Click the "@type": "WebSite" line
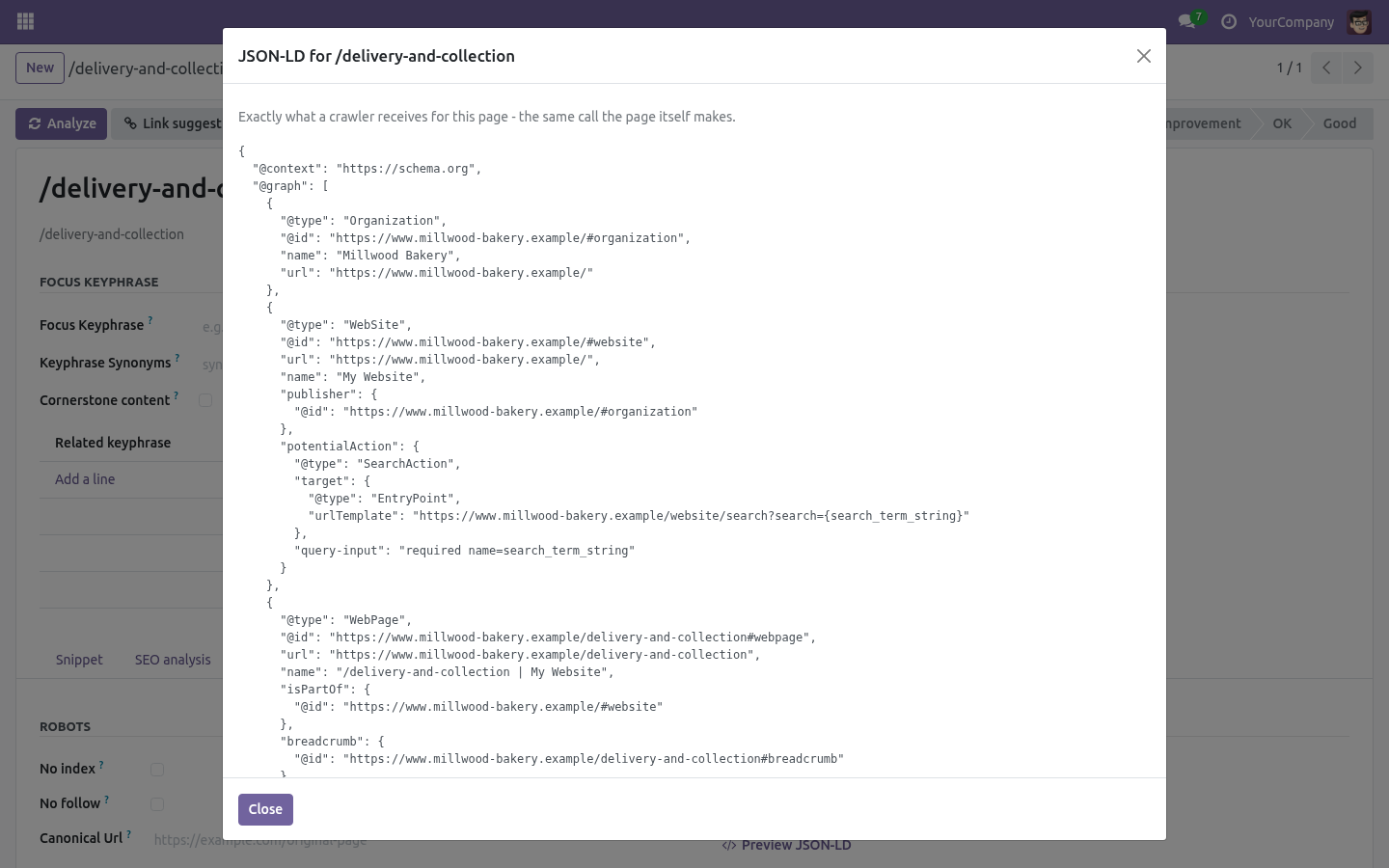 [x=346, y=325]
